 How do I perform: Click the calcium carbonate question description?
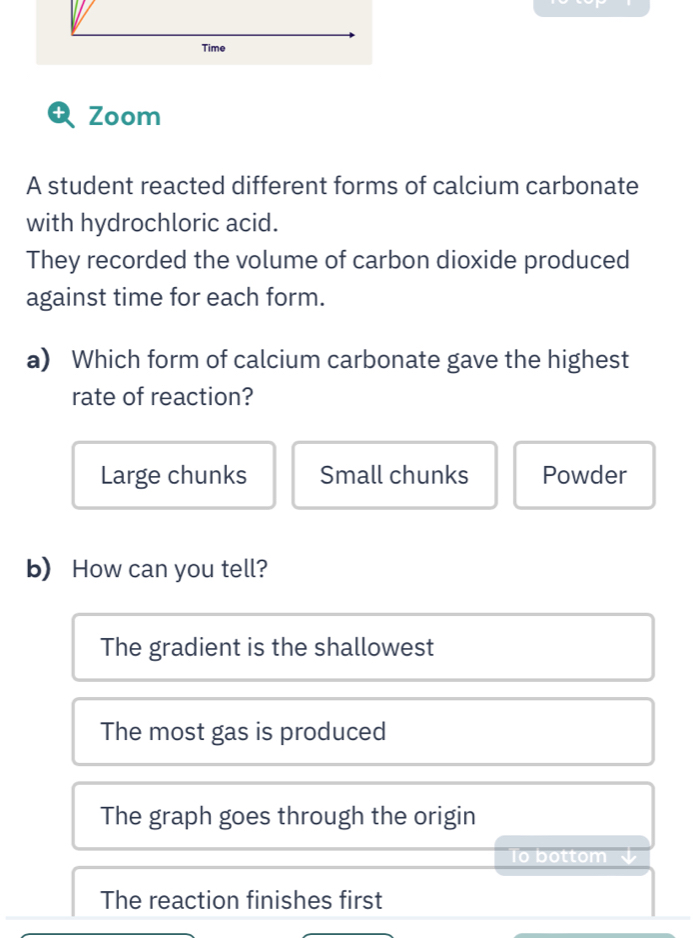pyautogui.click(x=332, y=241)
